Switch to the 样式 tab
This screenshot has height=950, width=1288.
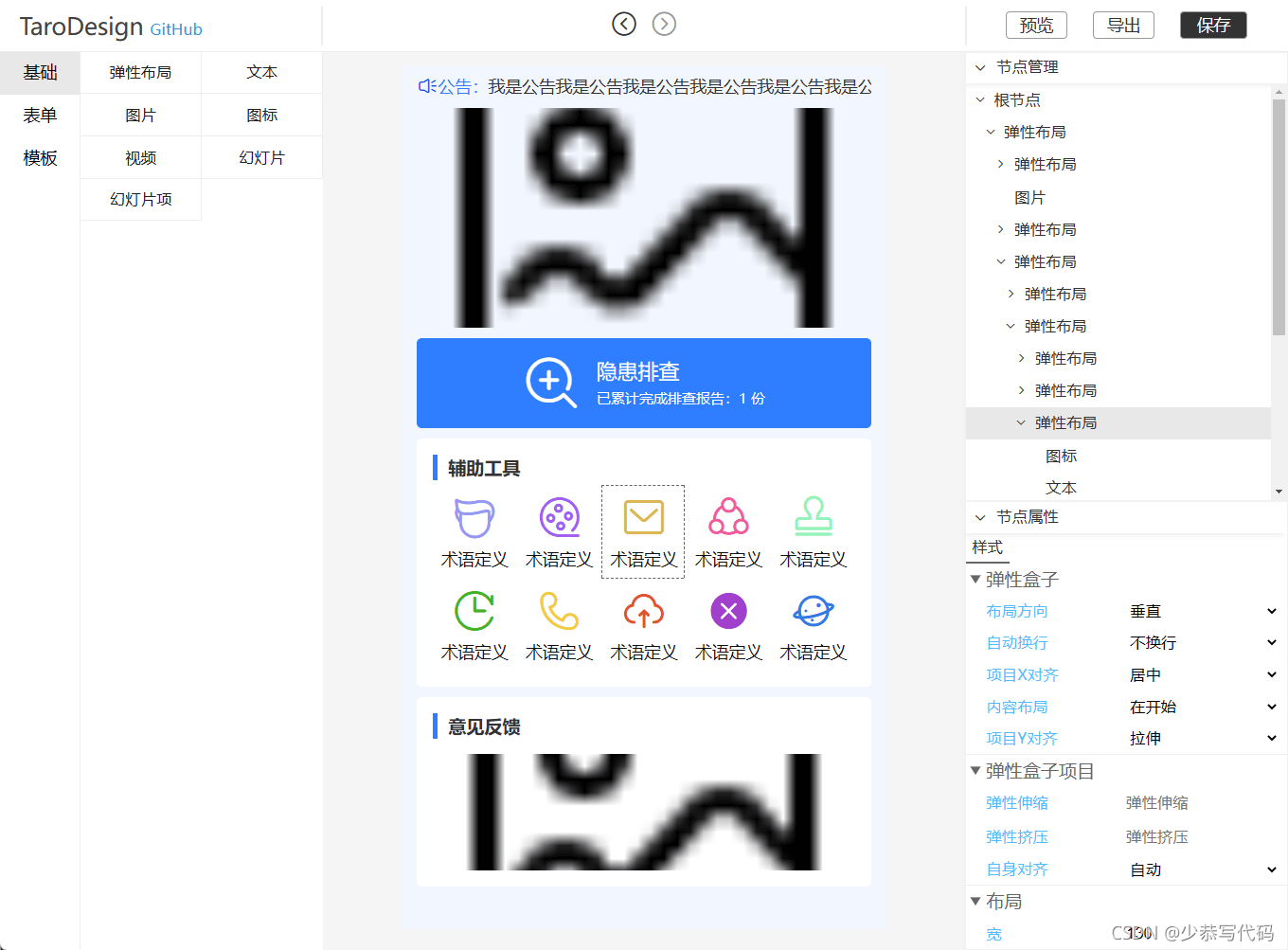987,547
